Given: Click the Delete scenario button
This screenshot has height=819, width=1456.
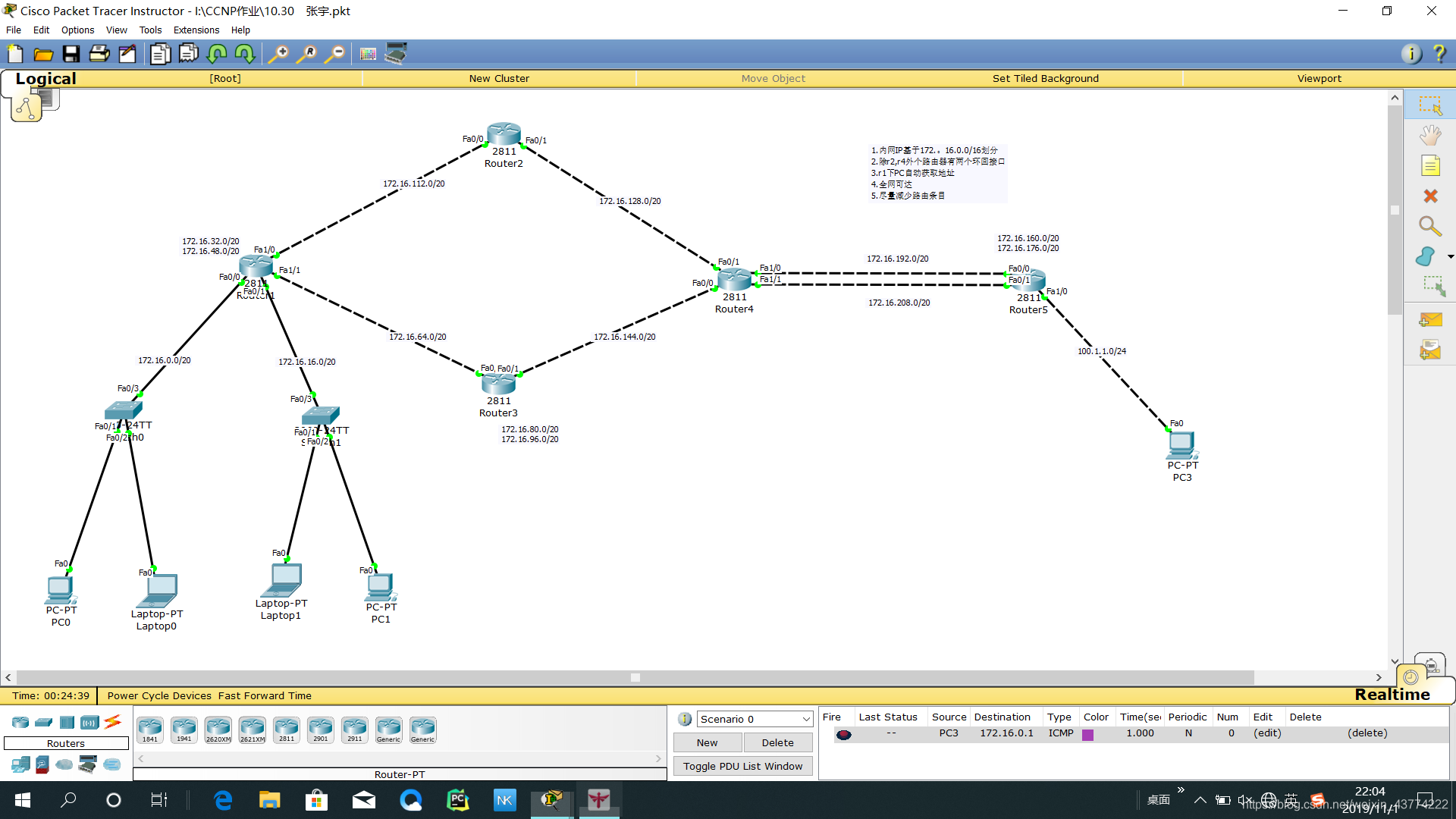Looking at the screenshot, I should tap(778, 741).
